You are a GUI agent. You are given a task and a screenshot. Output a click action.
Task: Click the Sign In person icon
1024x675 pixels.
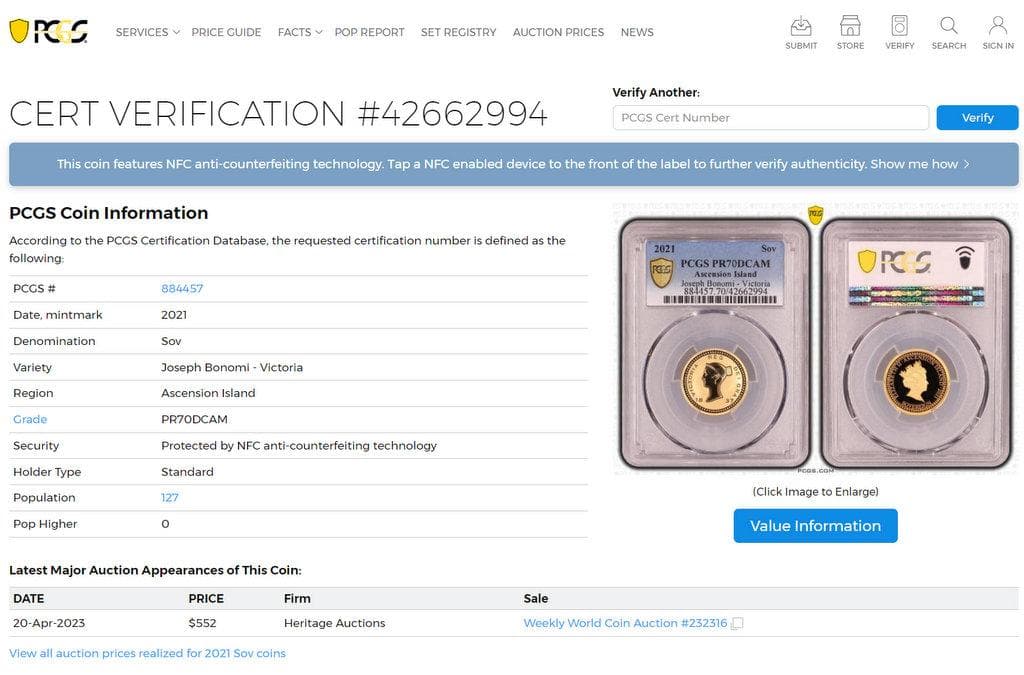tap(997, 32)
